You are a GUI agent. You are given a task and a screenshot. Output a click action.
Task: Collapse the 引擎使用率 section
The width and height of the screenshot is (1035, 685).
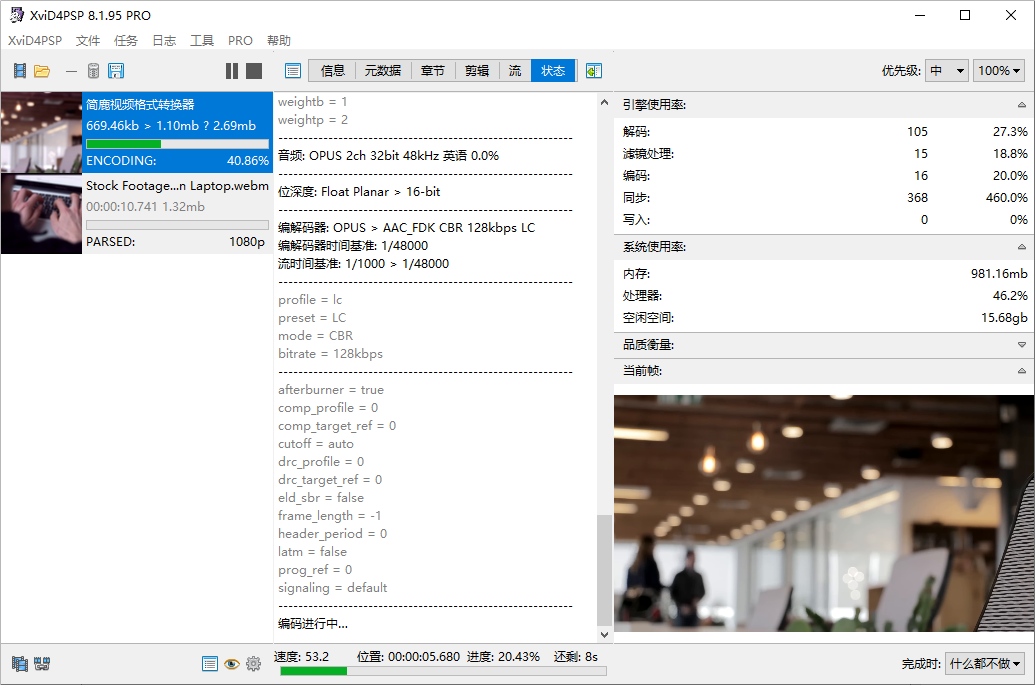click(1021, 105)
